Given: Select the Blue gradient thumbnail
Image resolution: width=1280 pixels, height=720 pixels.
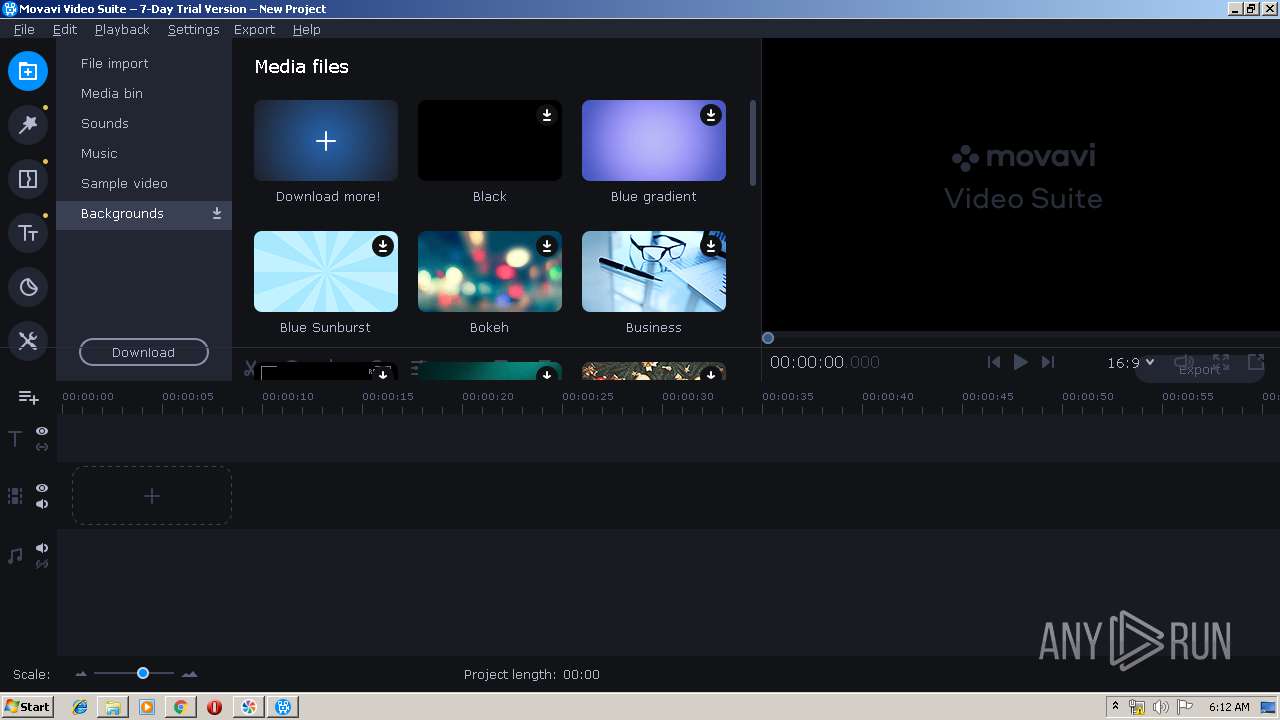Looking at the screenshot, I should pyautogui.click(x=654, y=140).
